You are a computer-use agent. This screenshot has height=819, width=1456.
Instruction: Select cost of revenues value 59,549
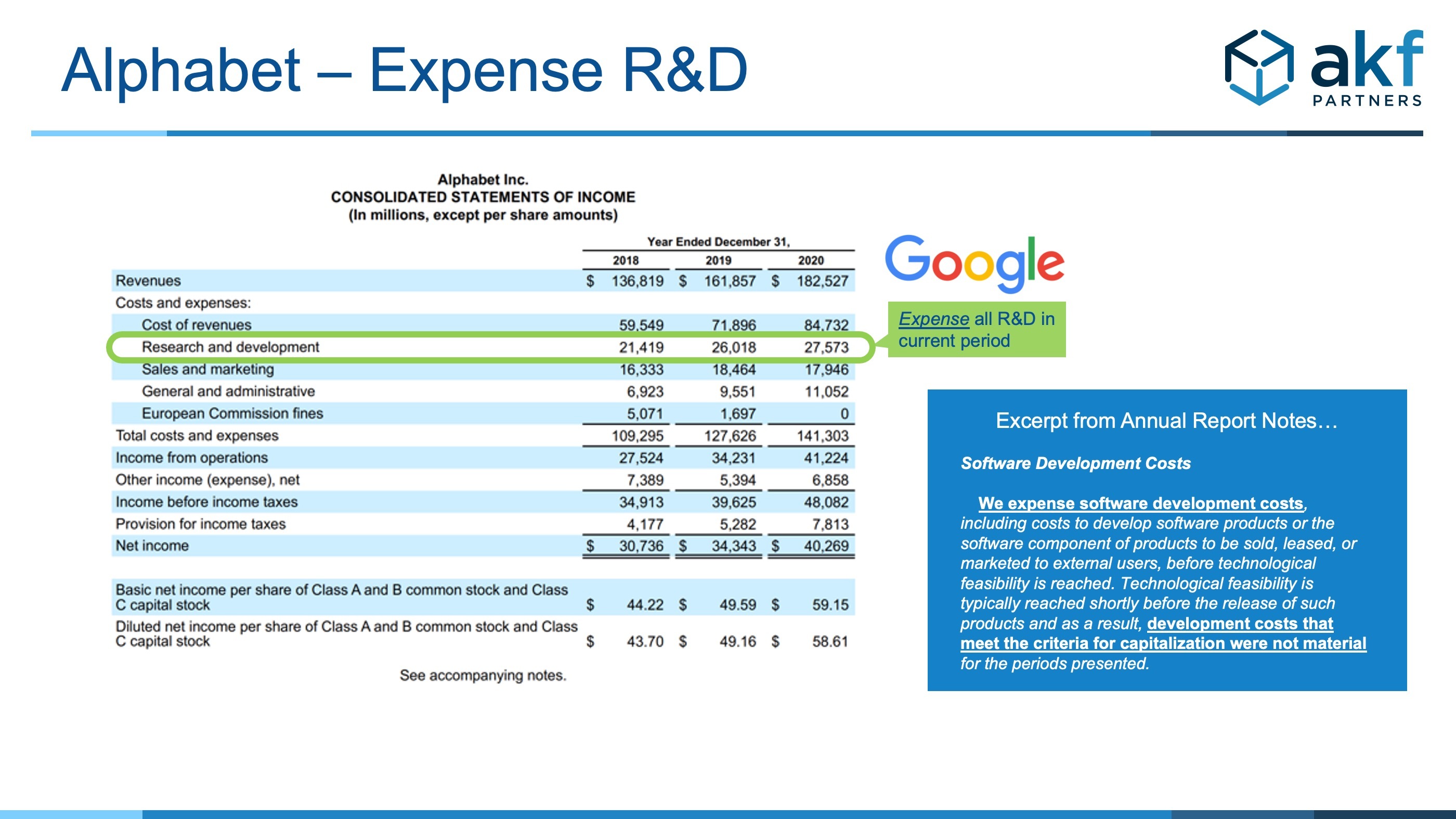tap(641, 325)
